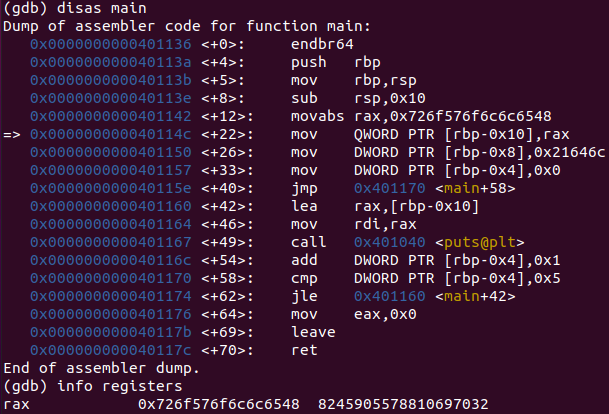Click the 'End of assembler dump.' line
This screenshot has height=414, width=609.
click(x=101, y=368)
